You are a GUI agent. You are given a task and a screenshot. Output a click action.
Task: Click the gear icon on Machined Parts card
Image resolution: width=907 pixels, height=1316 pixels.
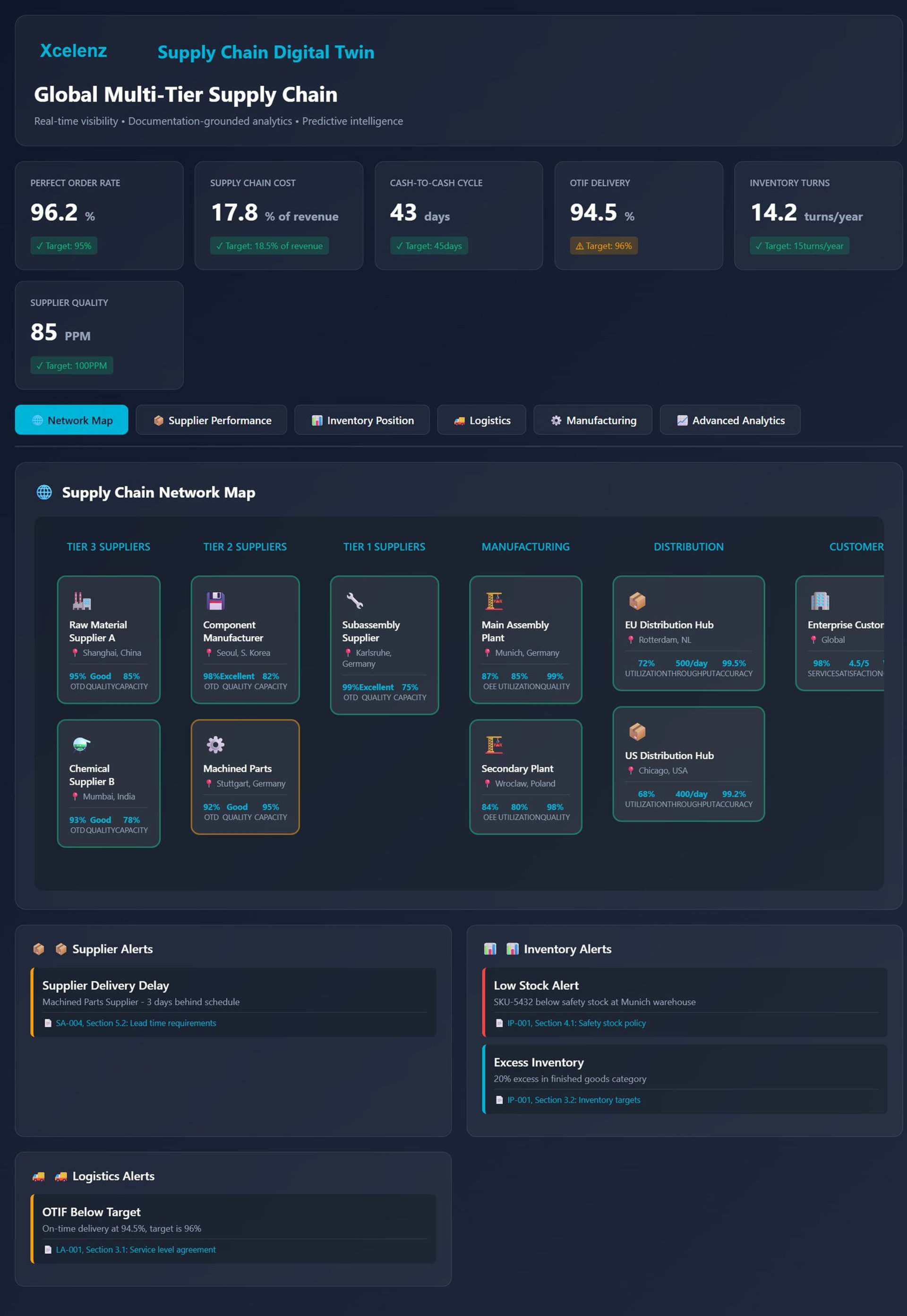(x=215, y=744)
